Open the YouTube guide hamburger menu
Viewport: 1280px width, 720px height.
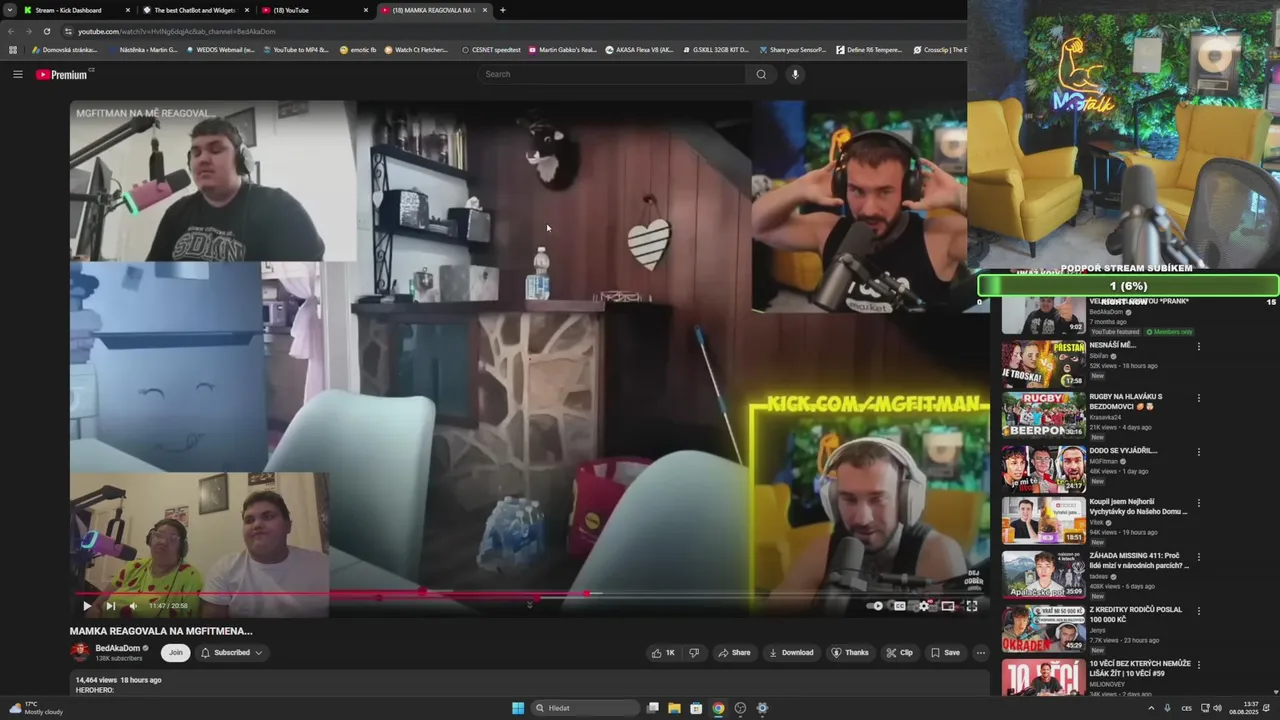pos(17,74)
